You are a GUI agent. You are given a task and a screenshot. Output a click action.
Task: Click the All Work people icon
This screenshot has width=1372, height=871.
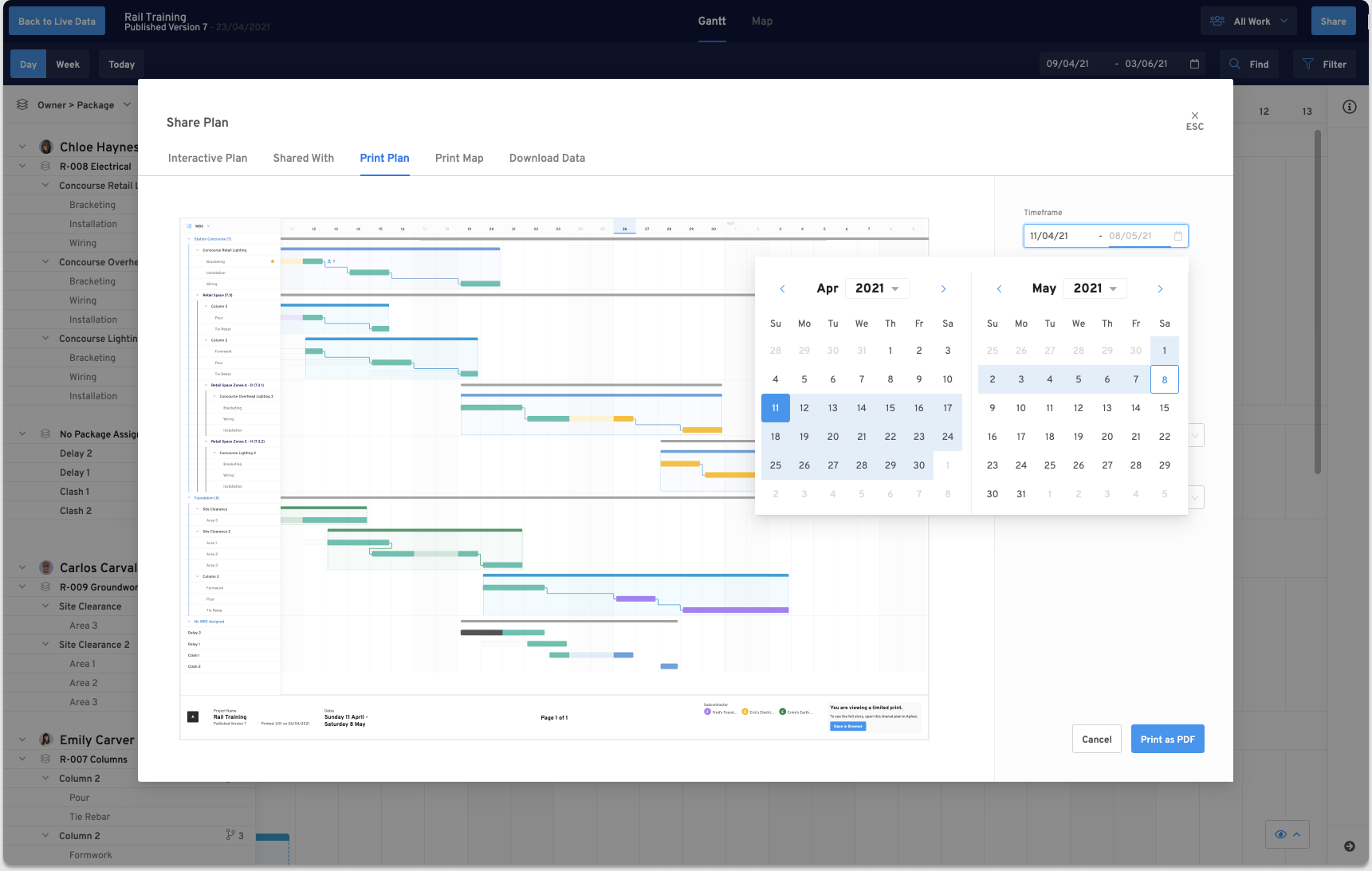(1217, 21)
